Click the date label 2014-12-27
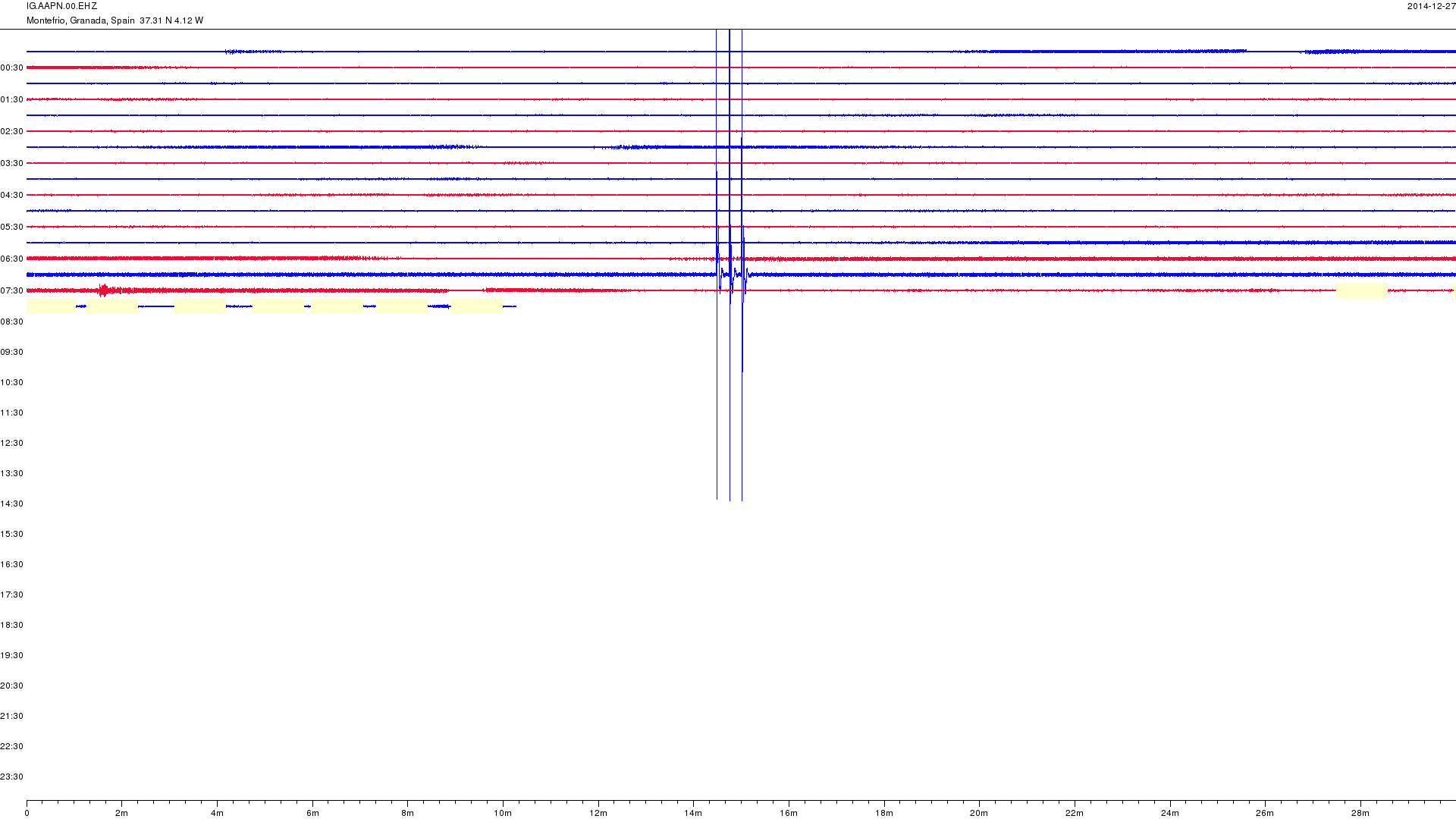 1431,6
